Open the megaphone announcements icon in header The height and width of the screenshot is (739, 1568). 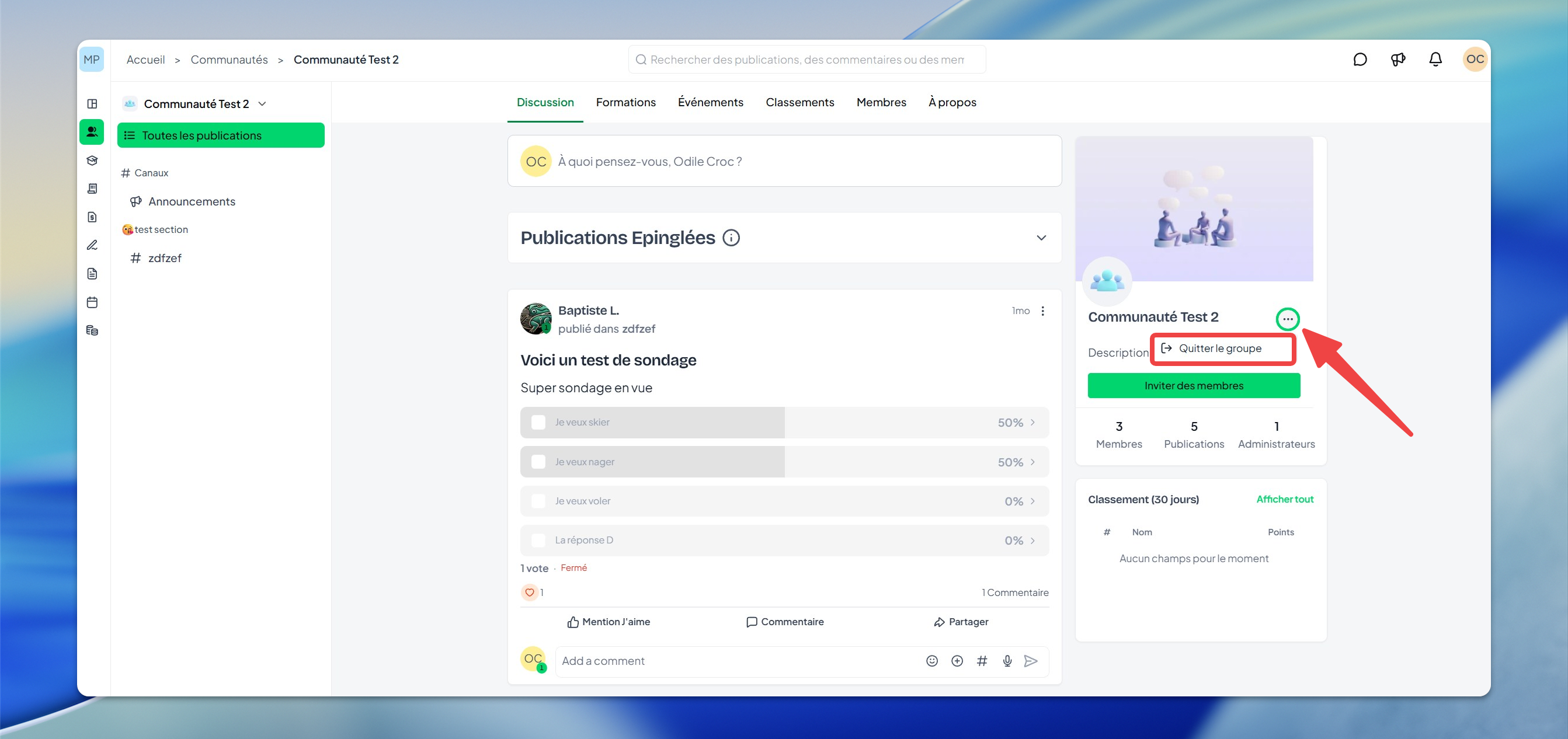point(1397,59)
